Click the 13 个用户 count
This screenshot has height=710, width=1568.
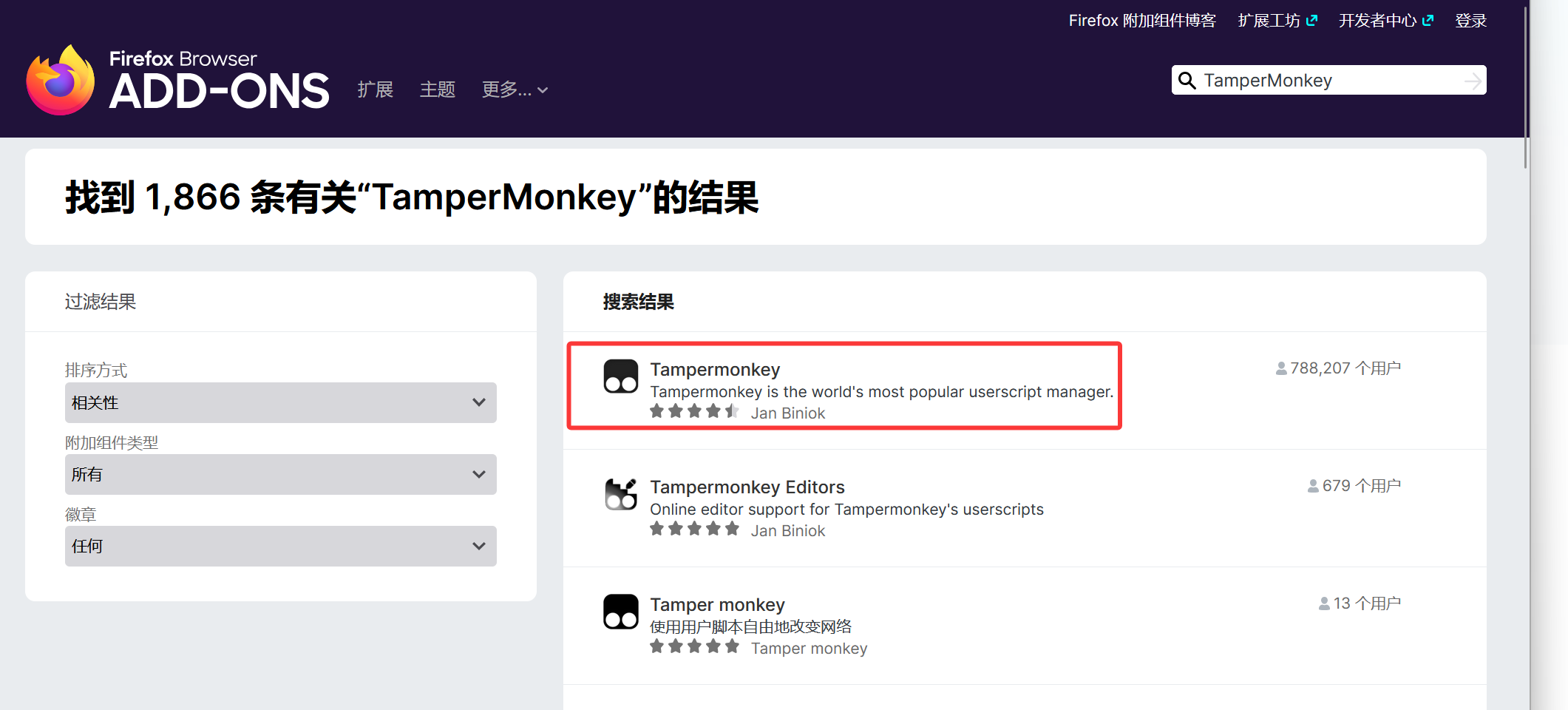click(x=1367, y=603)
